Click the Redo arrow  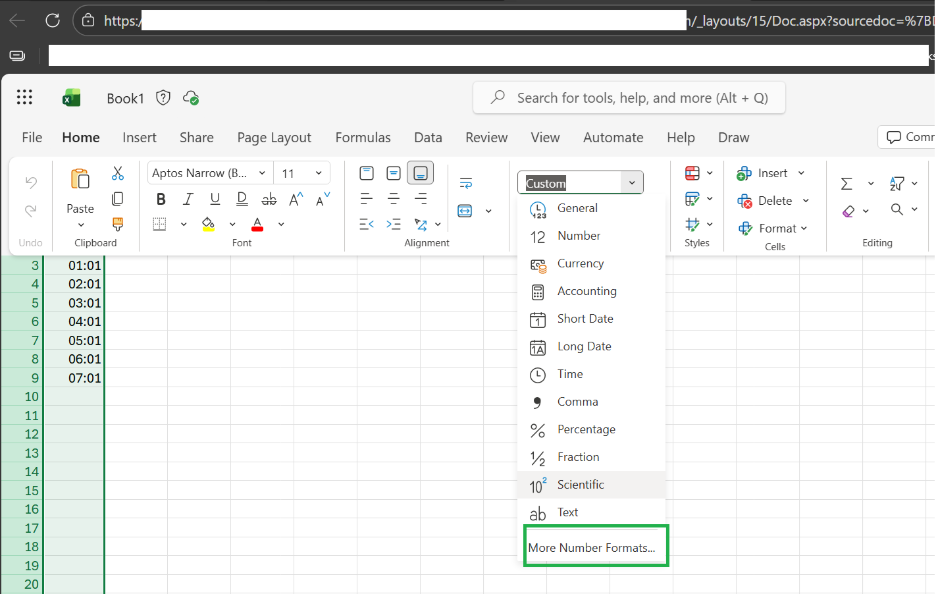click(31, 210)
